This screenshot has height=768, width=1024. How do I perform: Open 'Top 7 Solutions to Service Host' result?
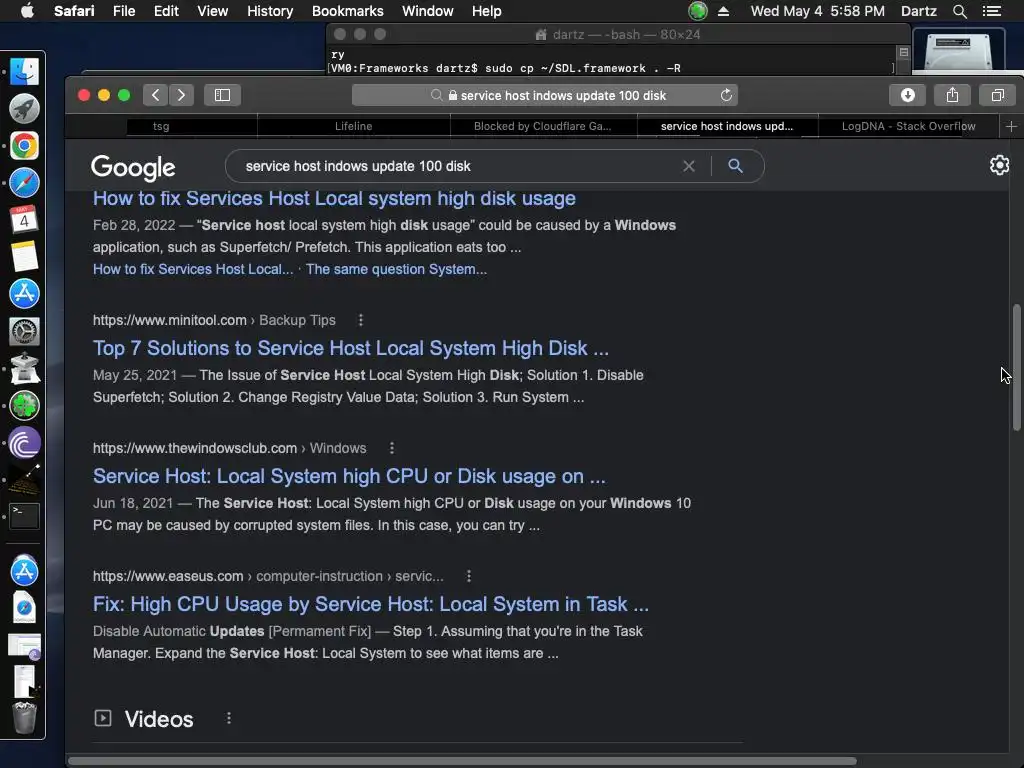[x=351, y=348]
